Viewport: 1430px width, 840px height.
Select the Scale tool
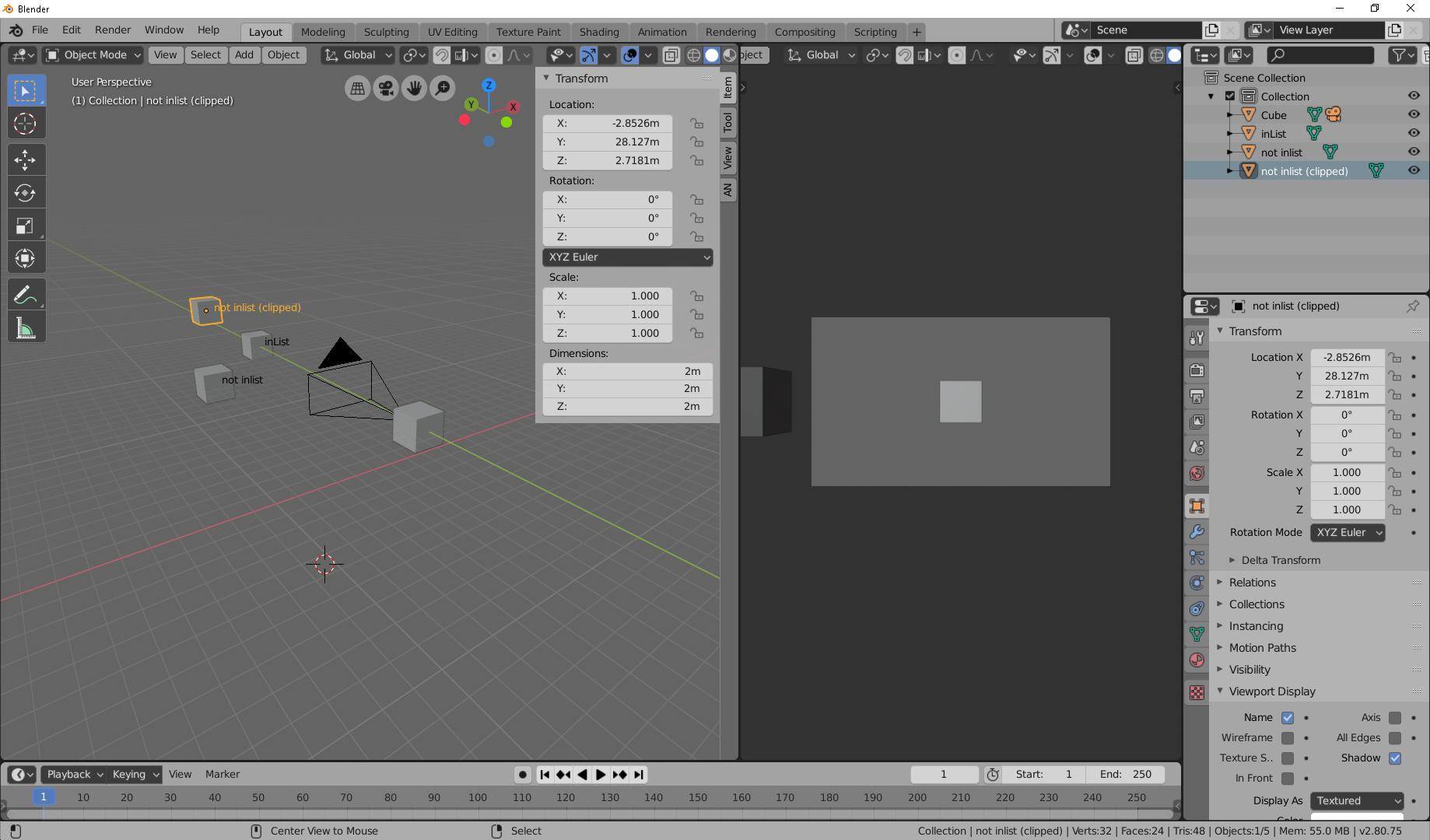click(25, 226)
